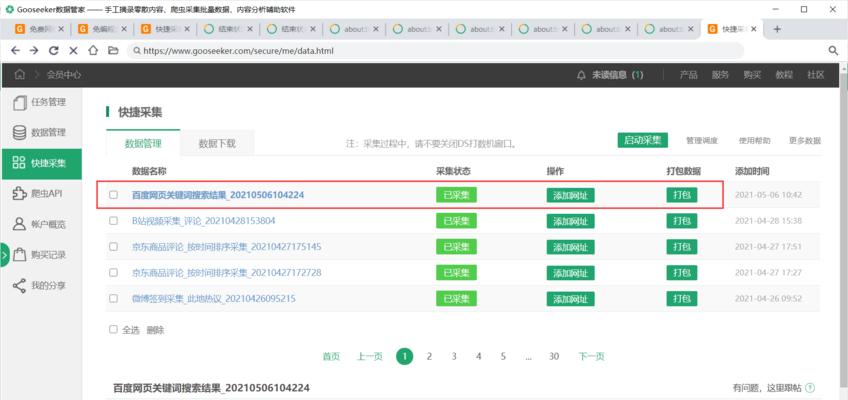Open a new browser tab with plus
The image size is (848, 400).
(x=777, y=29)
